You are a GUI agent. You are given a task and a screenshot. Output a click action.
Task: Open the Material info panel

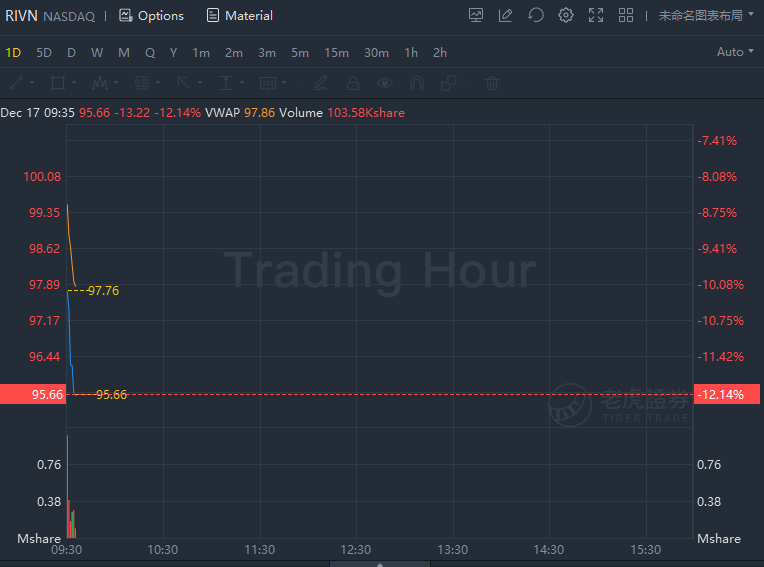(x=239, y=16)
